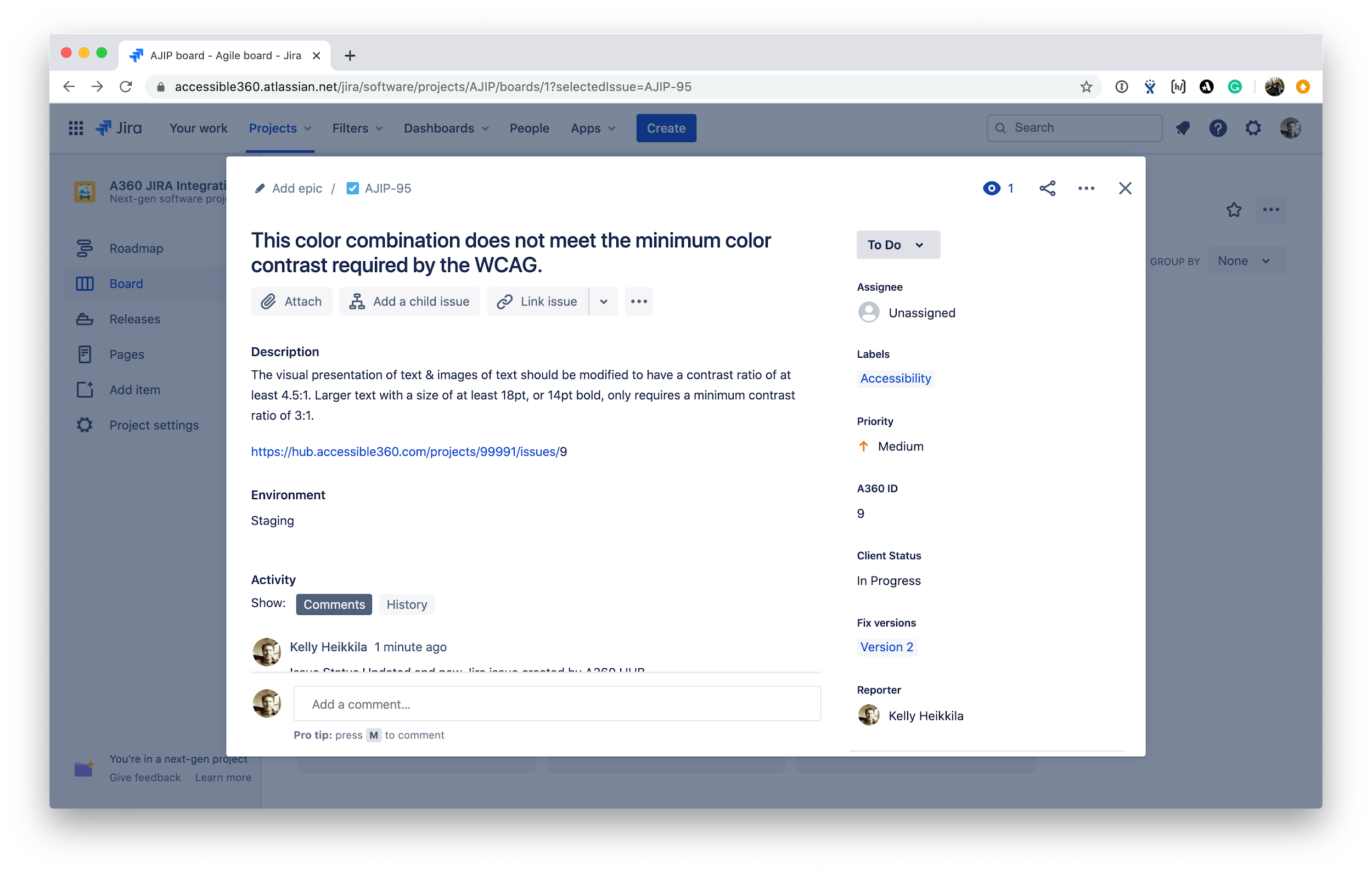The image size is (1372, 874).
Task: Click the share issue icon
Action: click(1047, 188)
